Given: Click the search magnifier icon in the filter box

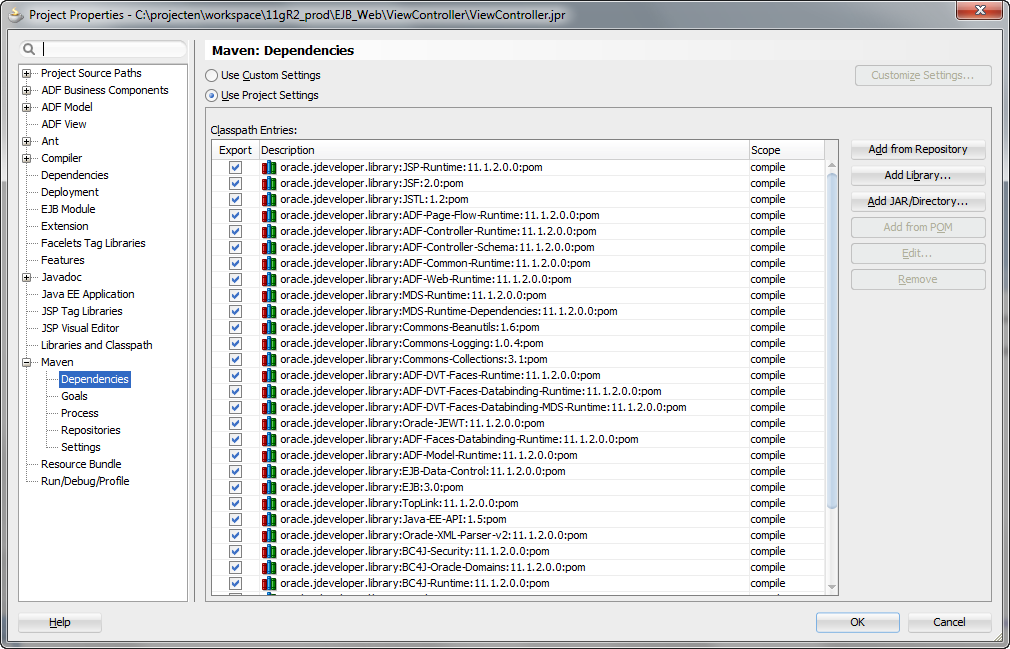Looking at the screenshot, I should (x=30, y=50).
